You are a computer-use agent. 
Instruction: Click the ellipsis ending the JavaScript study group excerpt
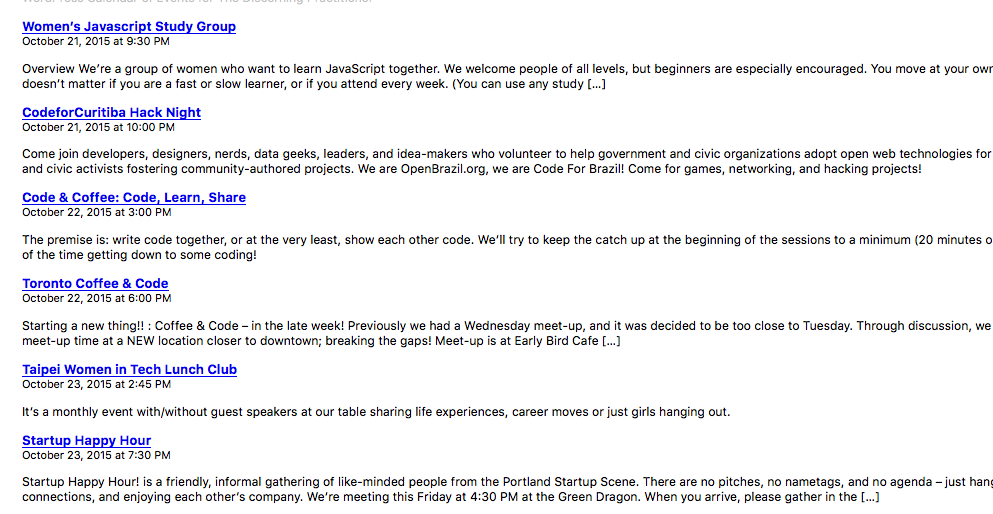pyautogui.click(x=596, y=83)
